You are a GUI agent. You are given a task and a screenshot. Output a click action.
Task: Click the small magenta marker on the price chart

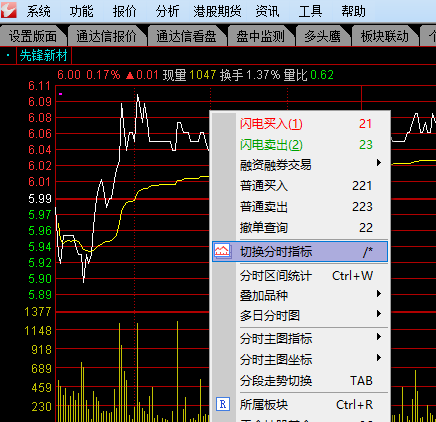60,94
